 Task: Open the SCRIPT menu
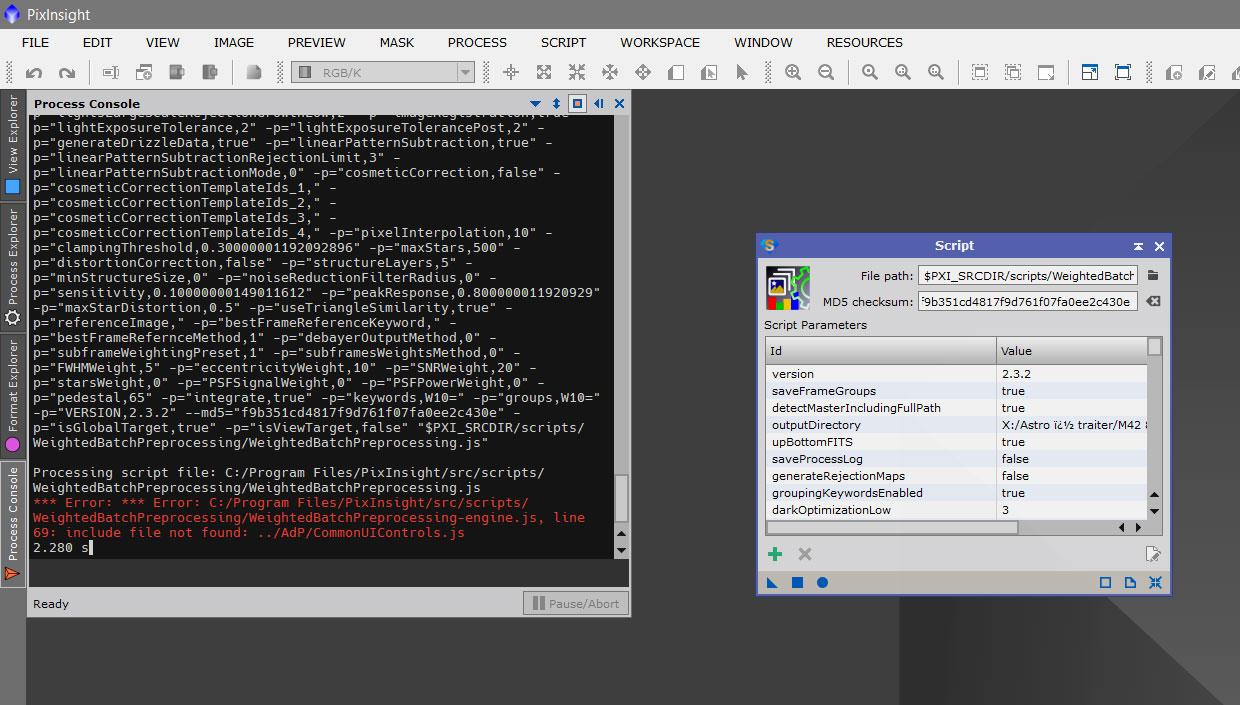tap(564, 42)
